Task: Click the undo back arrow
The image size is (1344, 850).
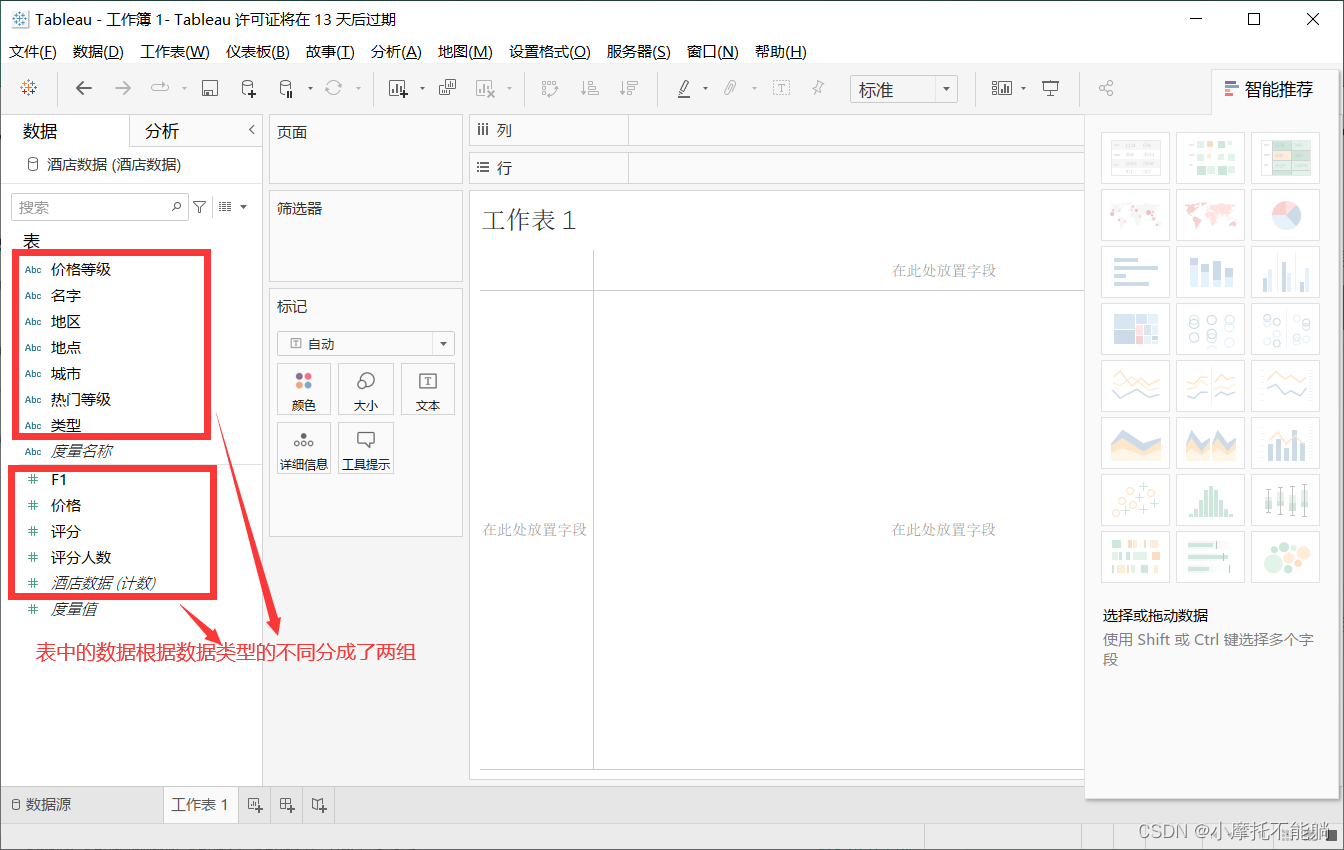Action: click(x=84, y=88)
